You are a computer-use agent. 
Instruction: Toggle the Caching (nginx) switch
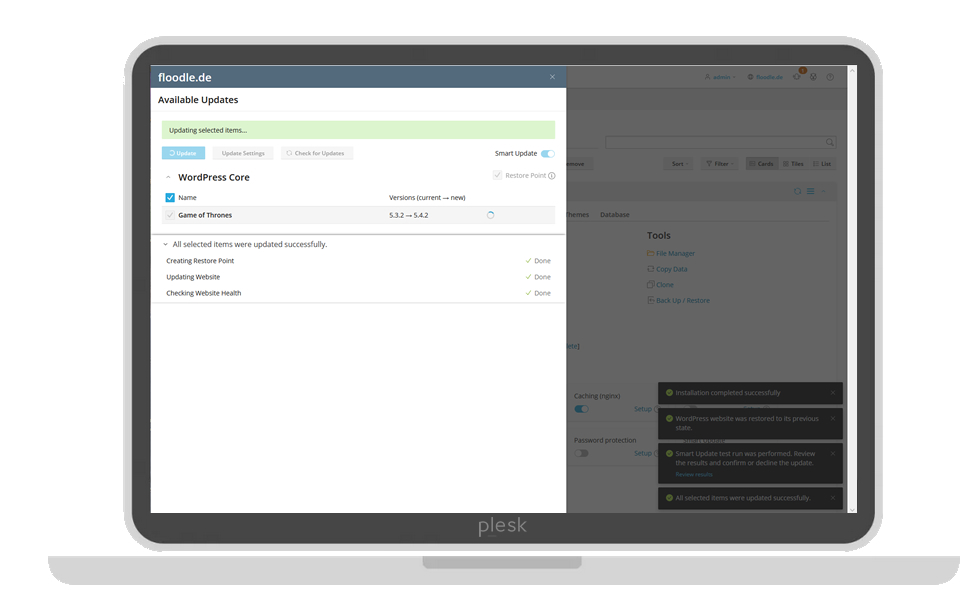tap(581, 409)
